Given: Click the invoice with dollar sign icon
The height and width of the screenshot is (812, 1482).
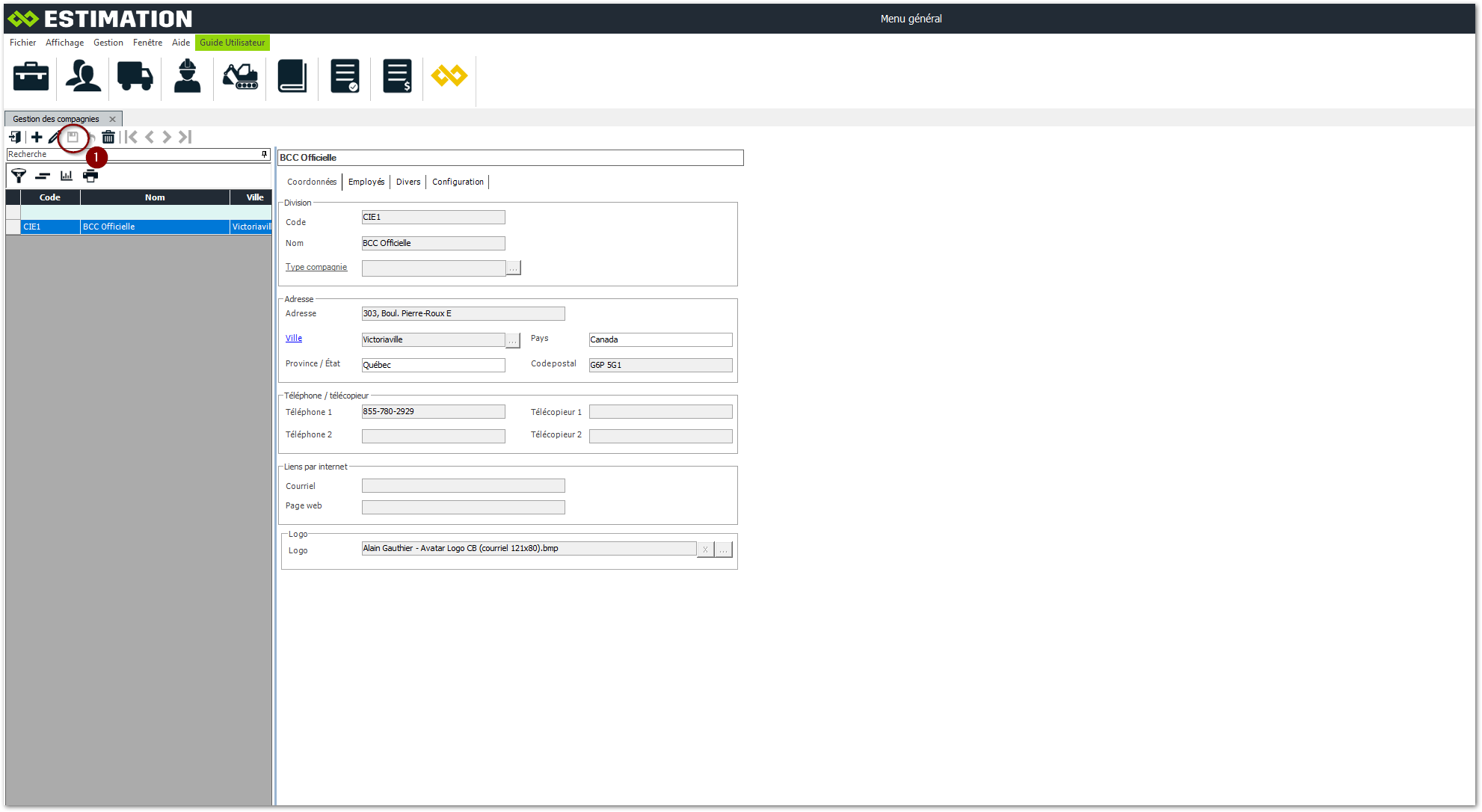Looking at the screenshot, I should pyautogui.click(x=397, y=76).
